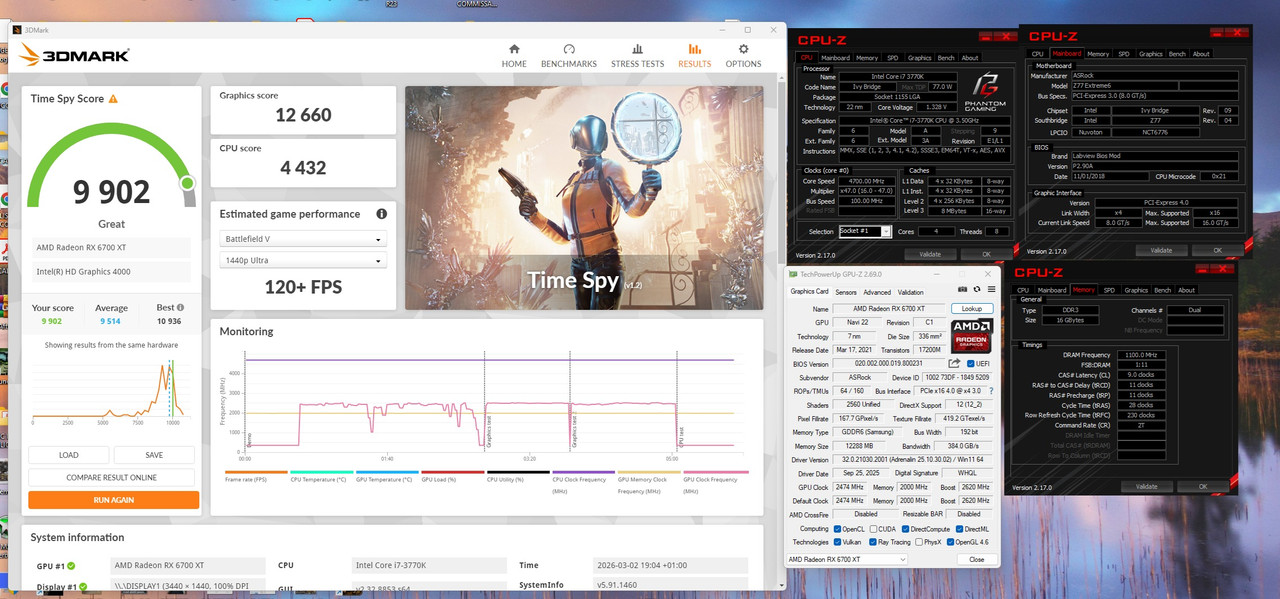Open the 1440p Ultra preset dropdown

point(302,261)
